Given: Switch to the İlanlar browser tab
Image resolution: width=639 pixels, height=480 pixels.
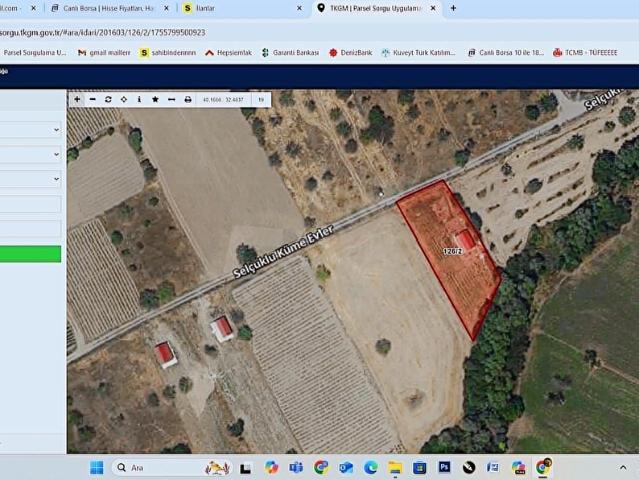Looking at the screenshot, I should (240, 8).
